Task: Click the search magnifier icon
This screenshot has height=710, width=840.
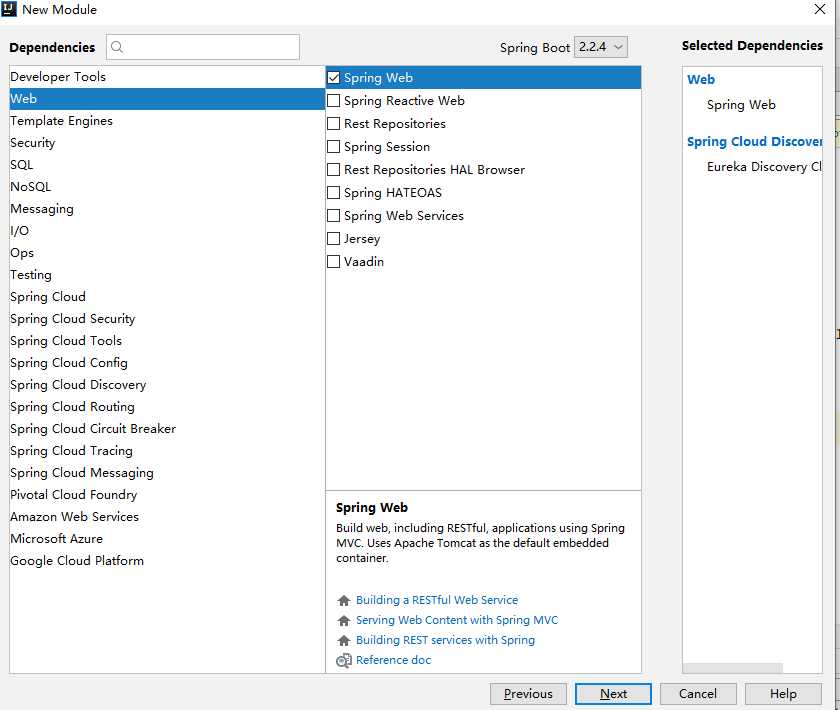Action: click(x=117, y=47)
